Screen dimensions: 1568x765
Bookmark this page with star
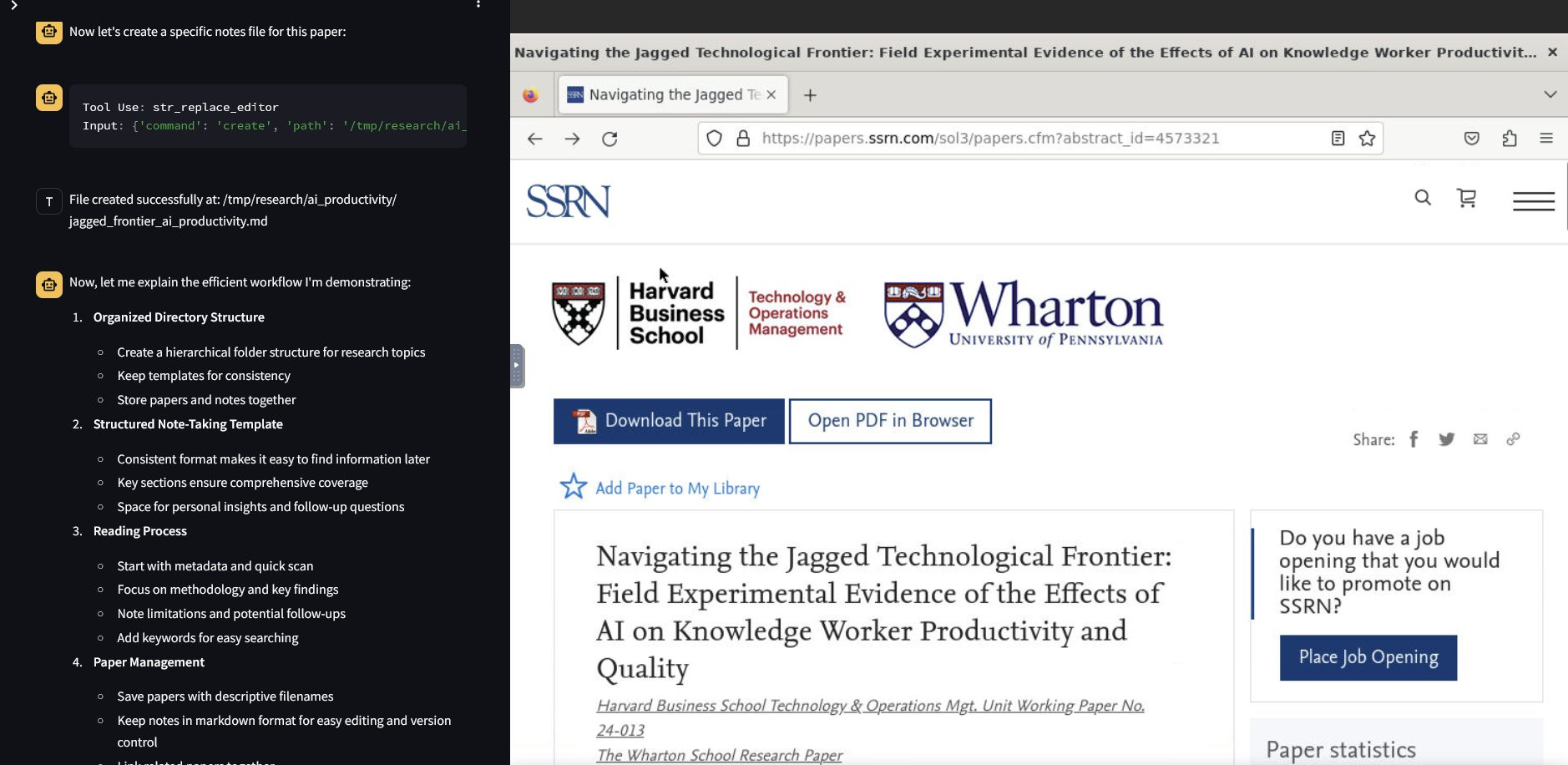coord(1367,139)
